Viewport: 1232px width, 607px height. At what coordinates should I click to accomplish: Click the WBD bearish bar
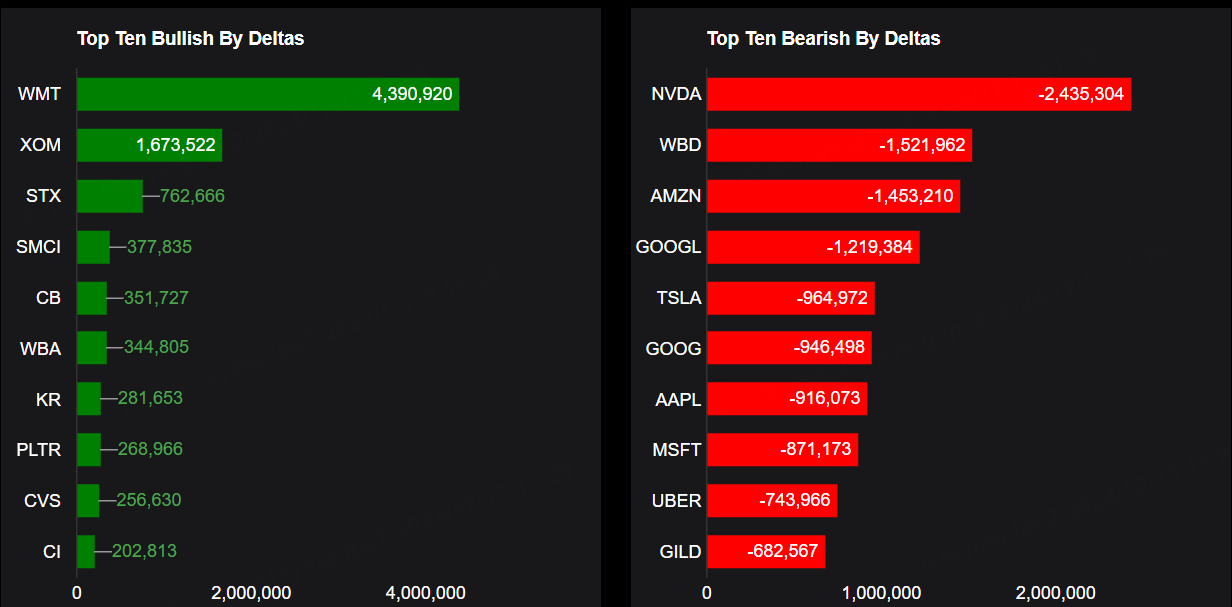click(839, 145)
